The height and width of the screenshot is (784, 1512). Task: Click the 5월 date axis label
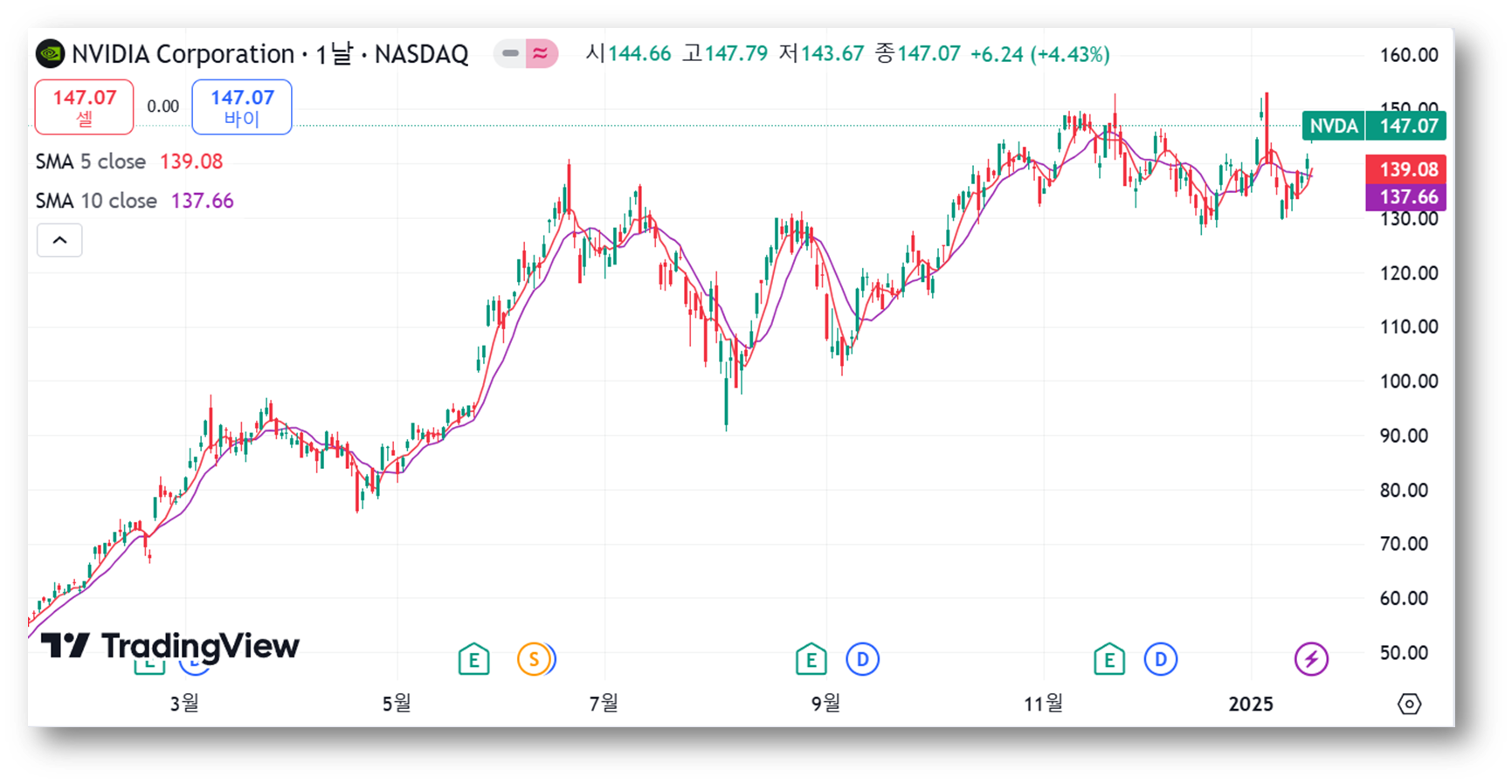click(397, 703)
